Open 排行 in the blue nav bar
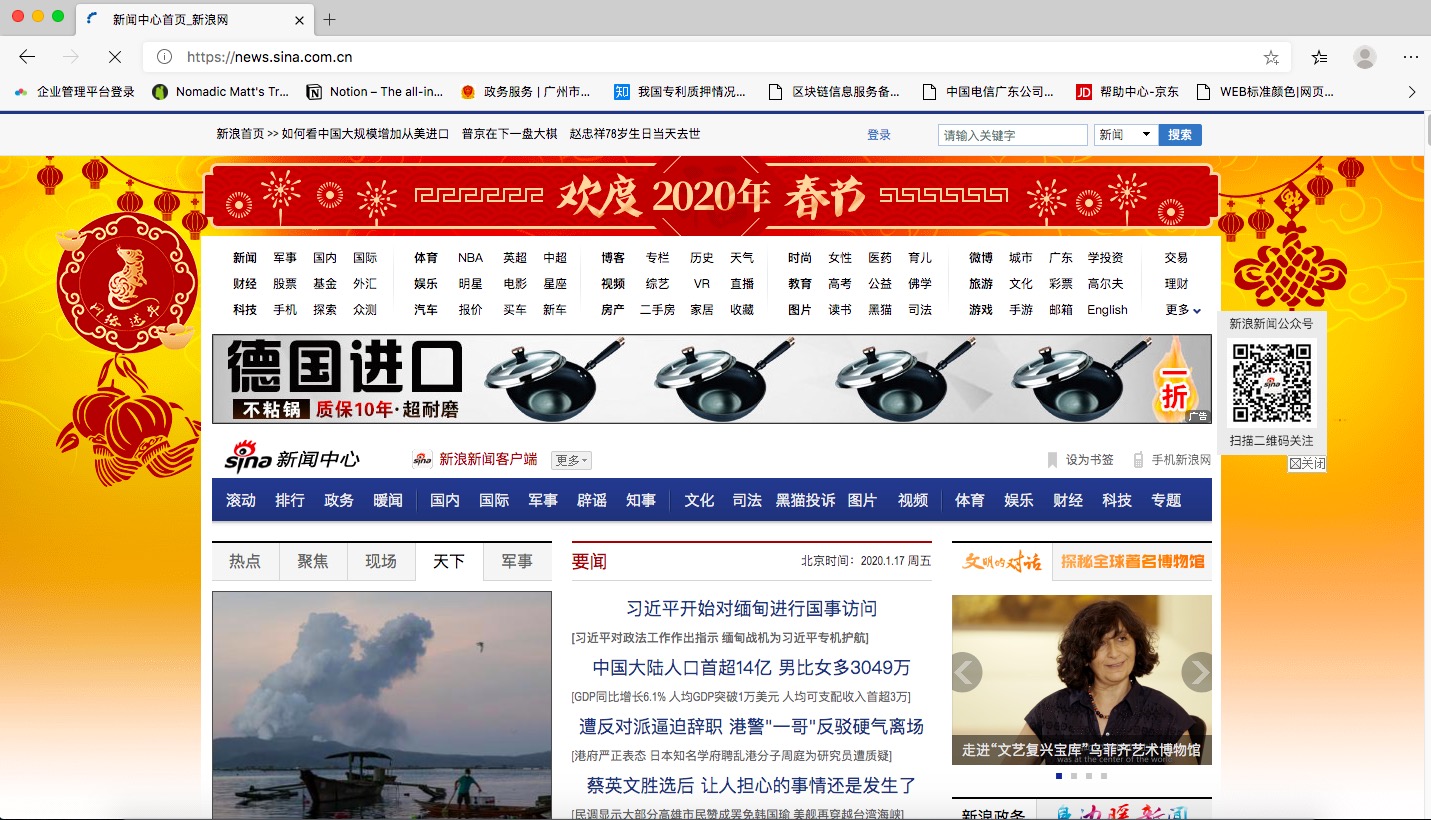 (x=290, y=500)
